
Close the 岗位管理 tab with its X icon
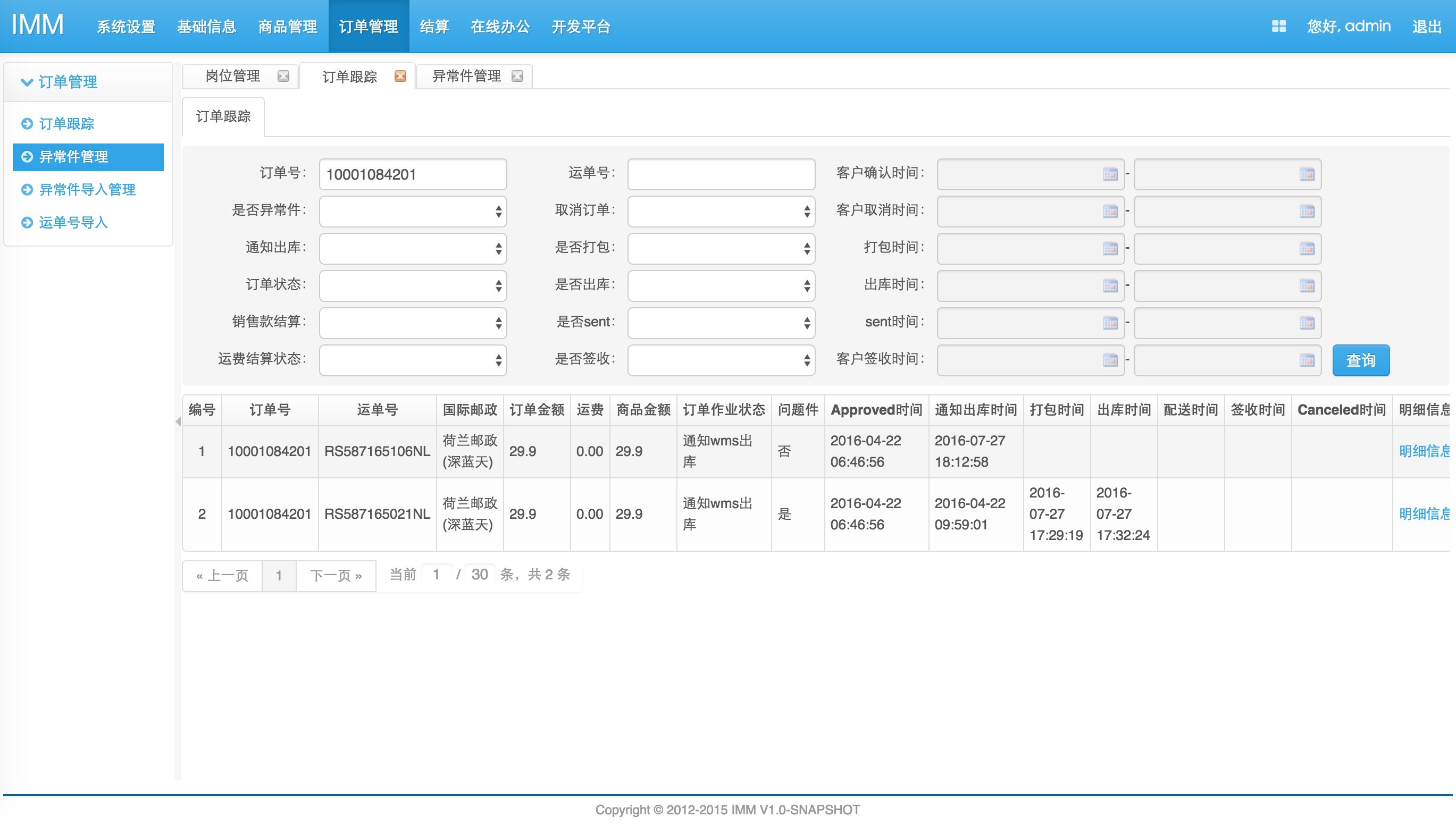coord(283,76)
